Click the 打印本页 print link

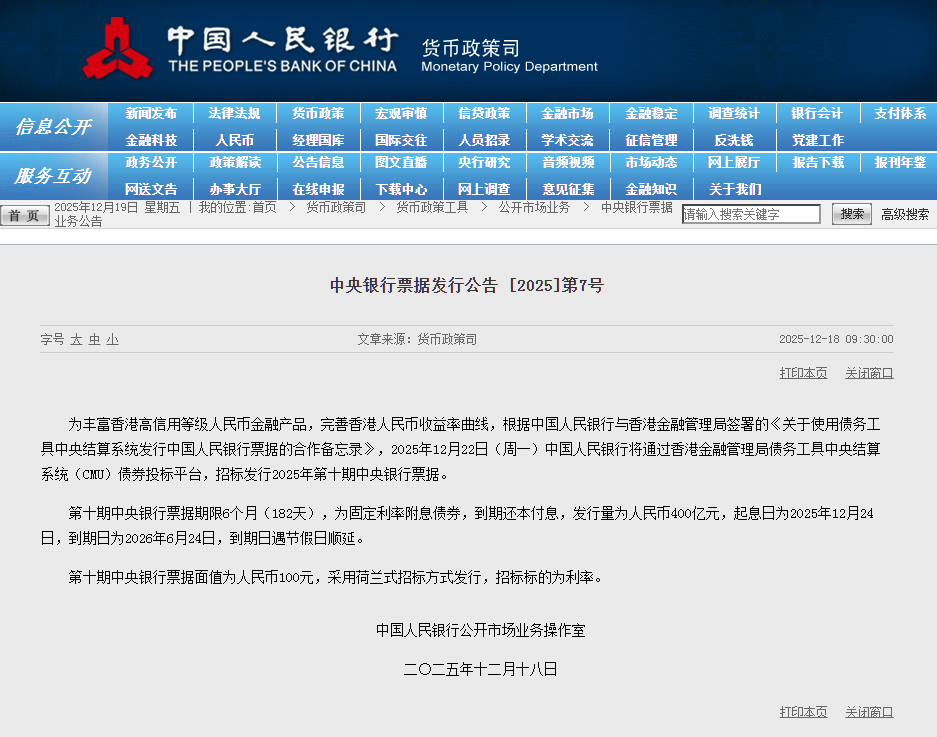tap(802, 371)
